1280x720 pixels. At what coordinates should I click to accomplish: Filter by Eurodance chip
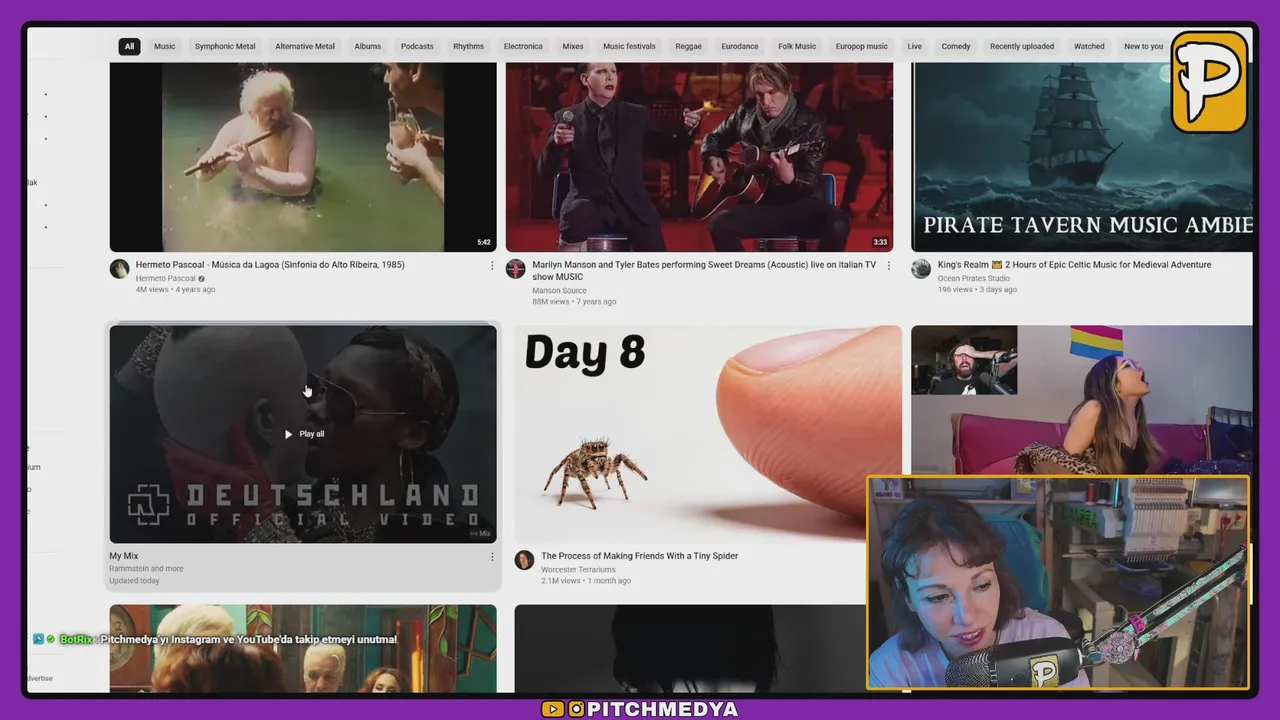click(740, 46)
